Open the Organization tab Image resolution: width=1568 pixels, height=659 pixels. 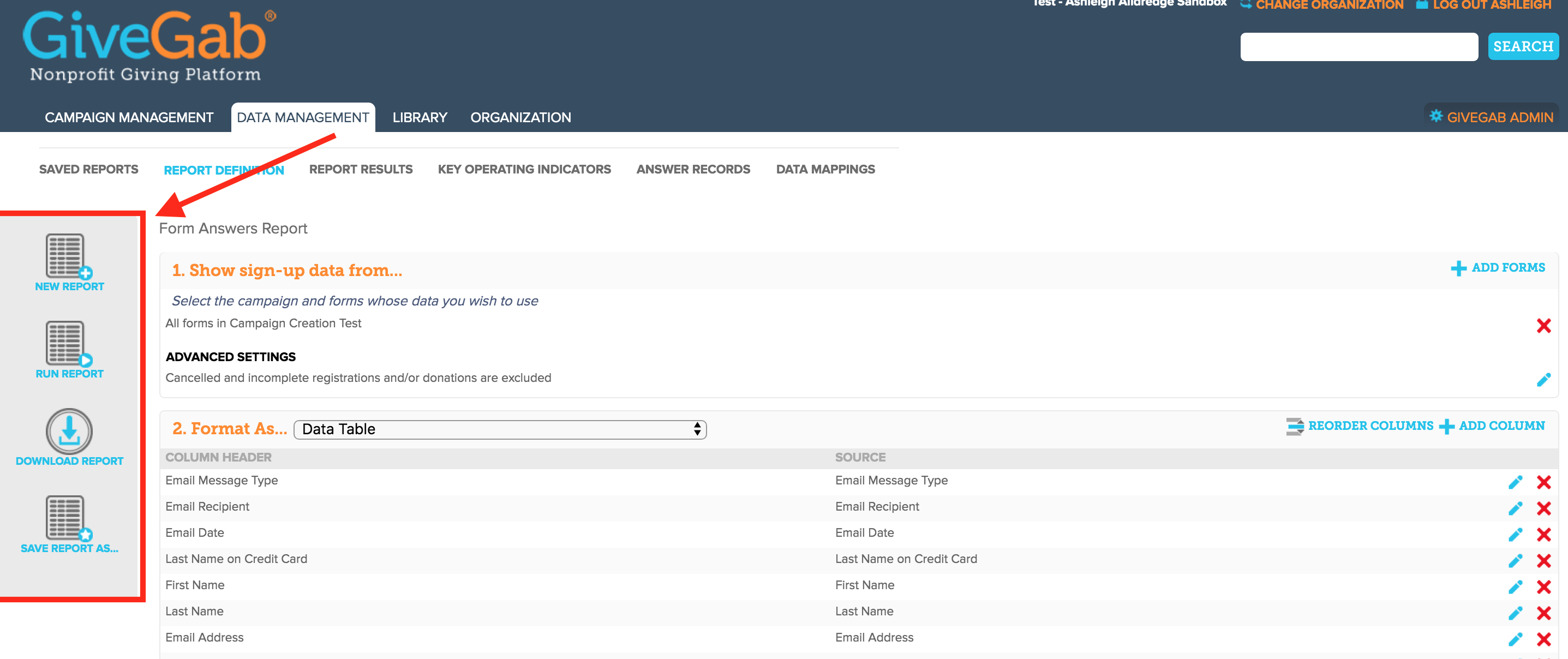pyautogui.click(x=520, y=117)
